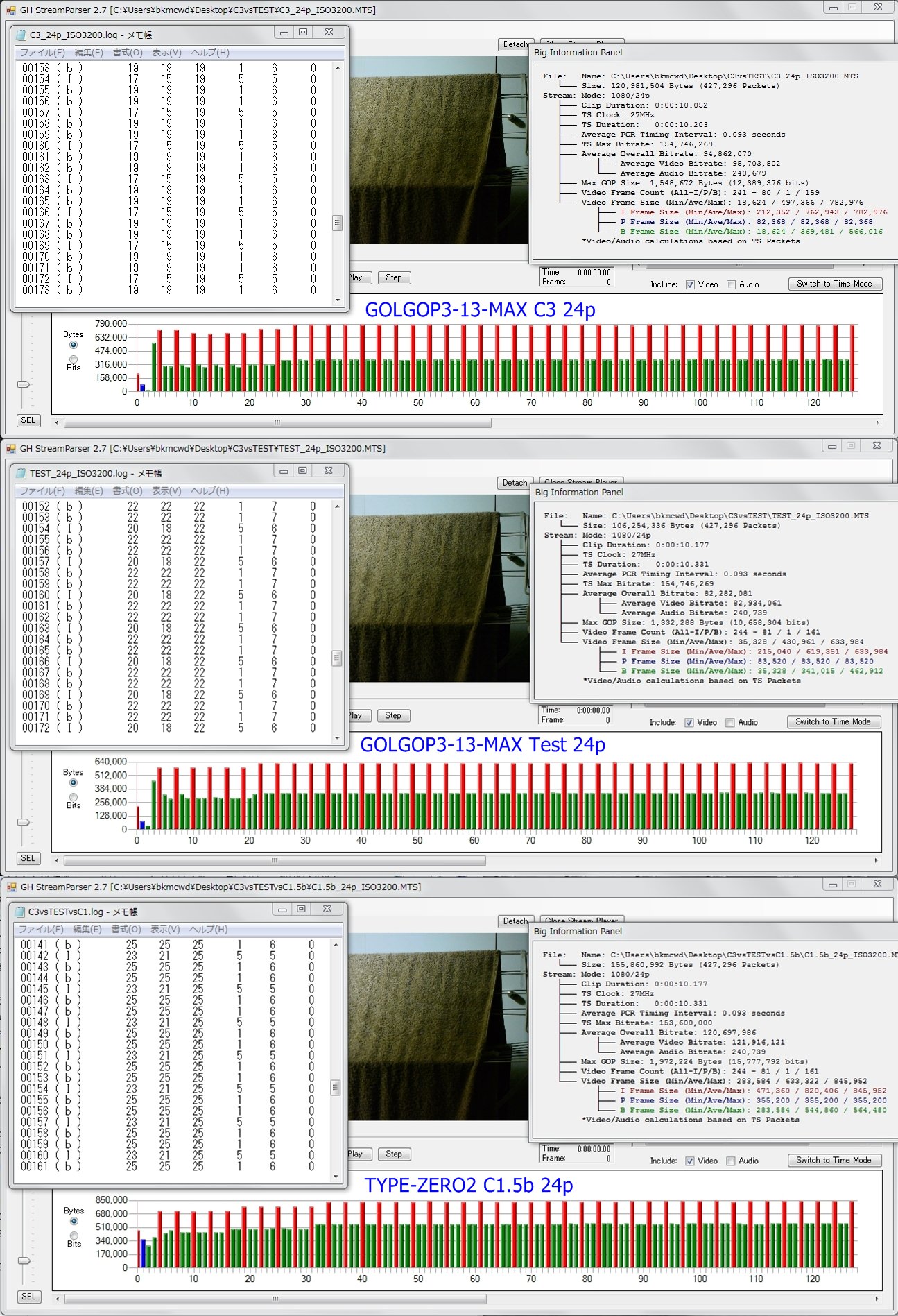Click Notepad icon of TEST_24p_ISO3200.log window
The height and width of the screenshot is (1316, 898).
[x=21, y=473]
